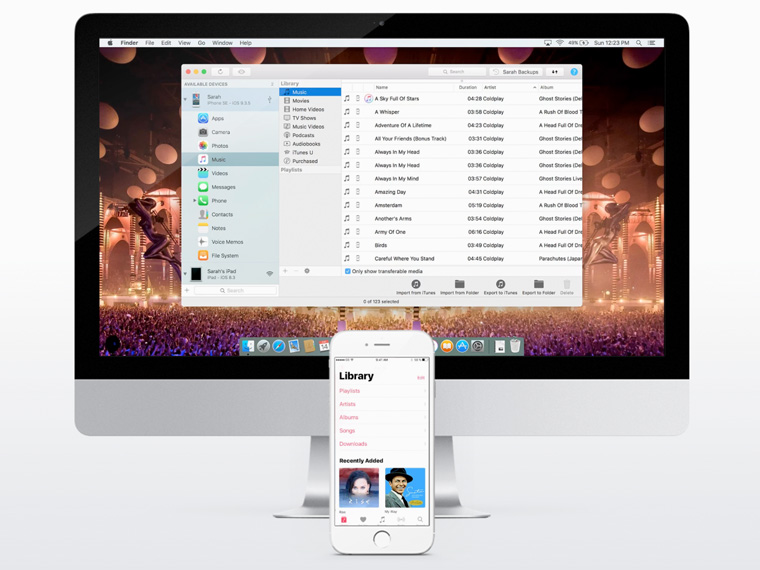Open App Store from the dock
760x570 pixels.
pos(462,346)
